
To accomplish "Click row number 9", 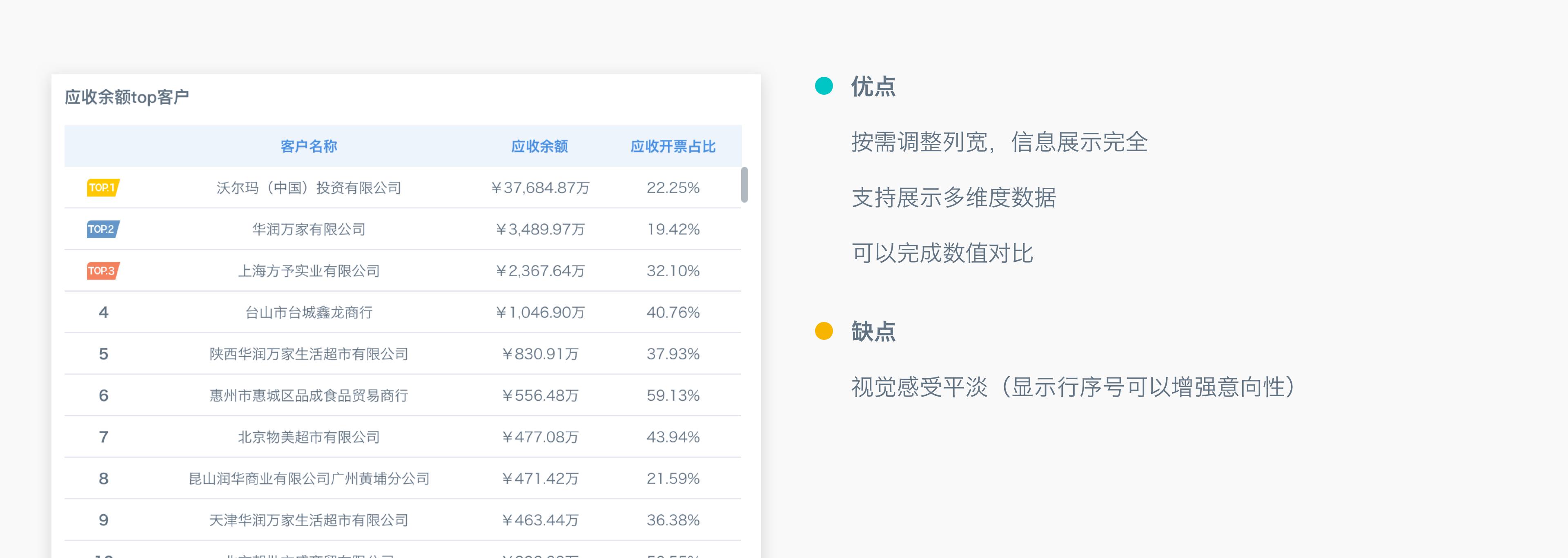I will [x=103, y=520].
